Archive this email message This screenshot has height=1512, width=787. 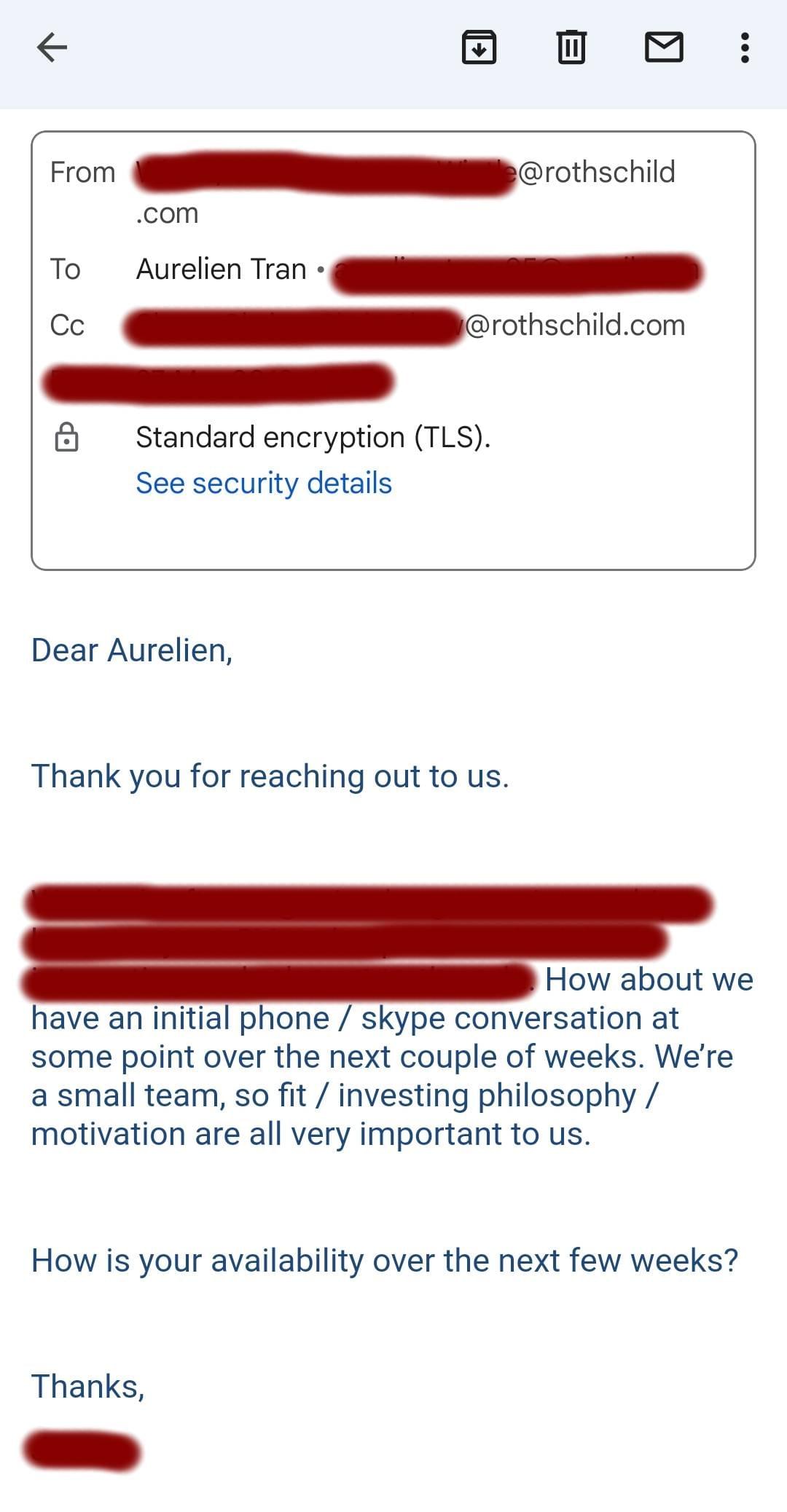click(x=479, y=48)
